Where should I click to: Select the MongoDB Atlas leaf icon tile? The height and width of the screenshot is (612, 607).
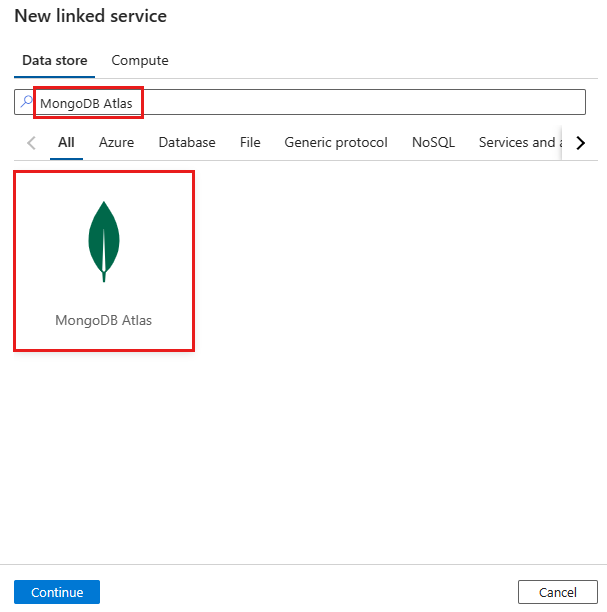click(104, 261)
